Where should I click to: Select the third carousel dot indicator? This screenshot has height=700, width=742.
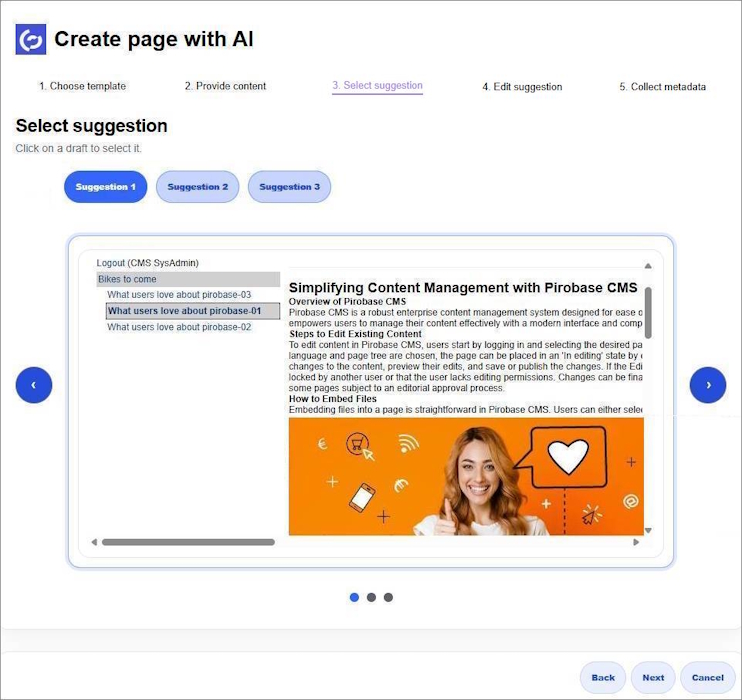(388, 598)
